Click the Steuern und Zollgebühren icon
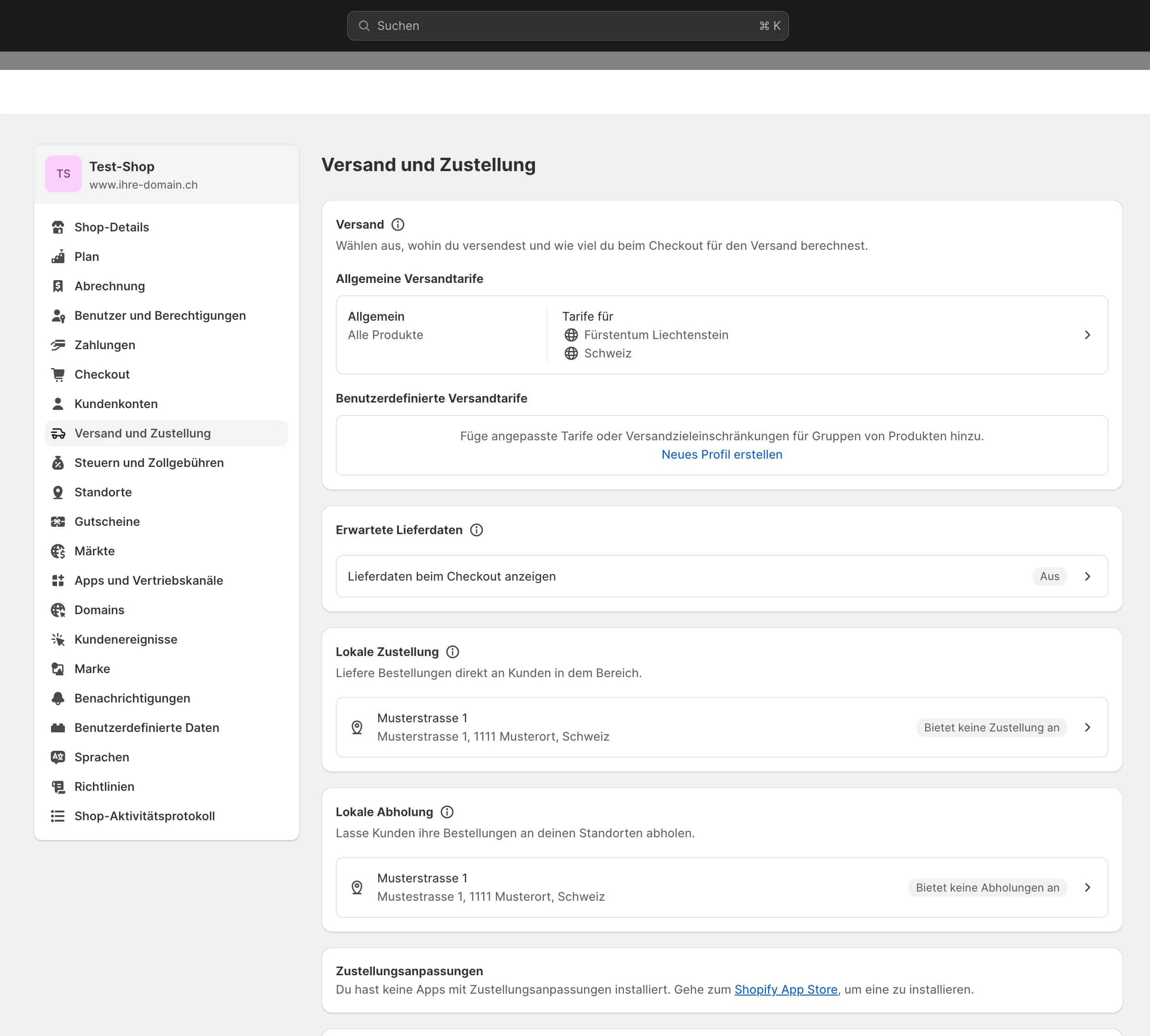 (x=58, y=463)
